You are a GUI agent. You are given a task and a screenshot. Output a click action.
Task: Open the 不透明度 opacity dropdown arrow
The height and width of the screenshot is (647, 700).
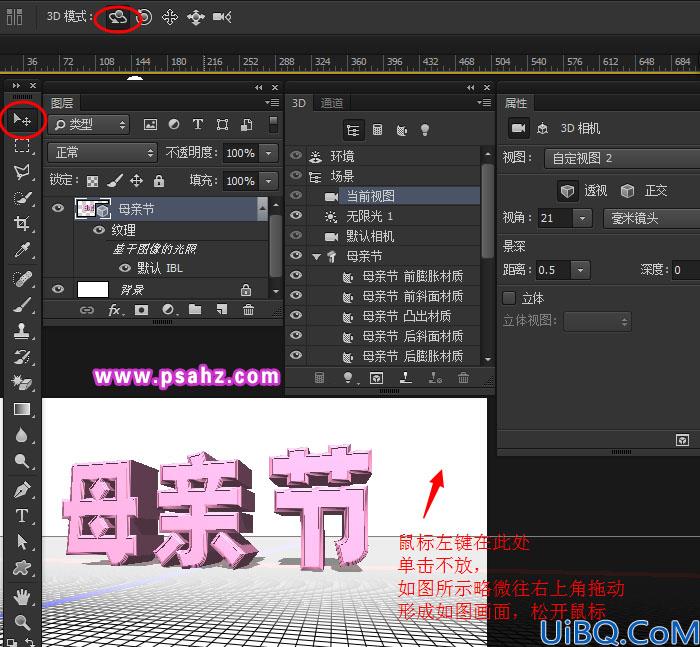click(269, 153)
